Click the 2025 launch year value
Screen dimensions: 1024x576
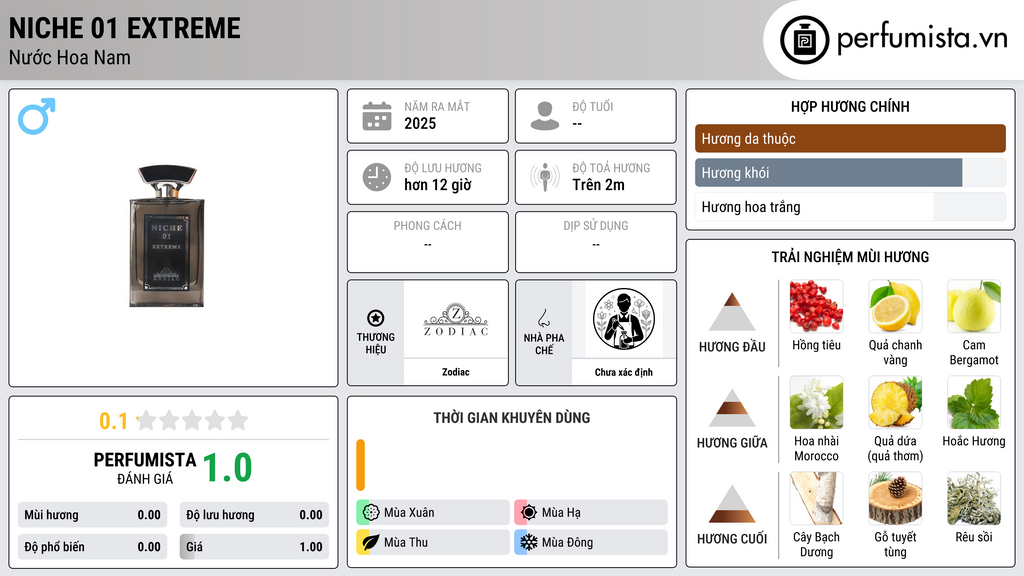click(x=420, y=123)
